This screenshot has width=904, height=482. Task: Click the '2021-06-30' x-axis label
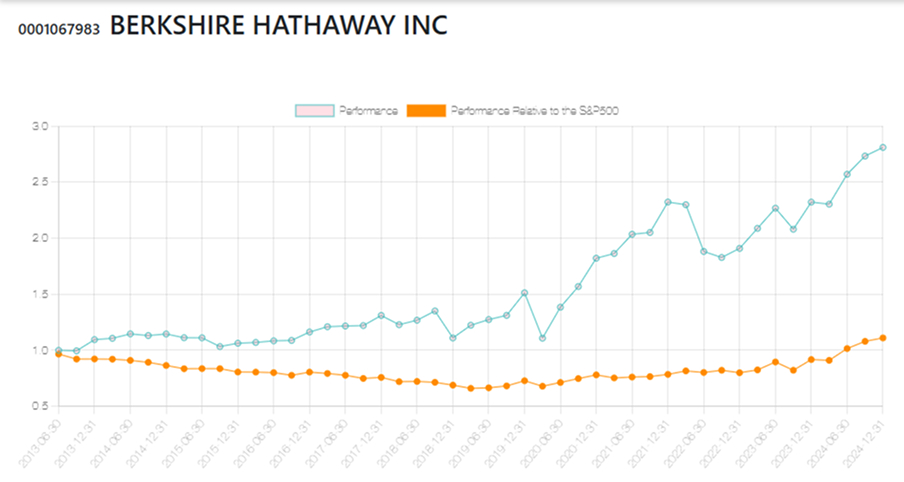(614, 444)
